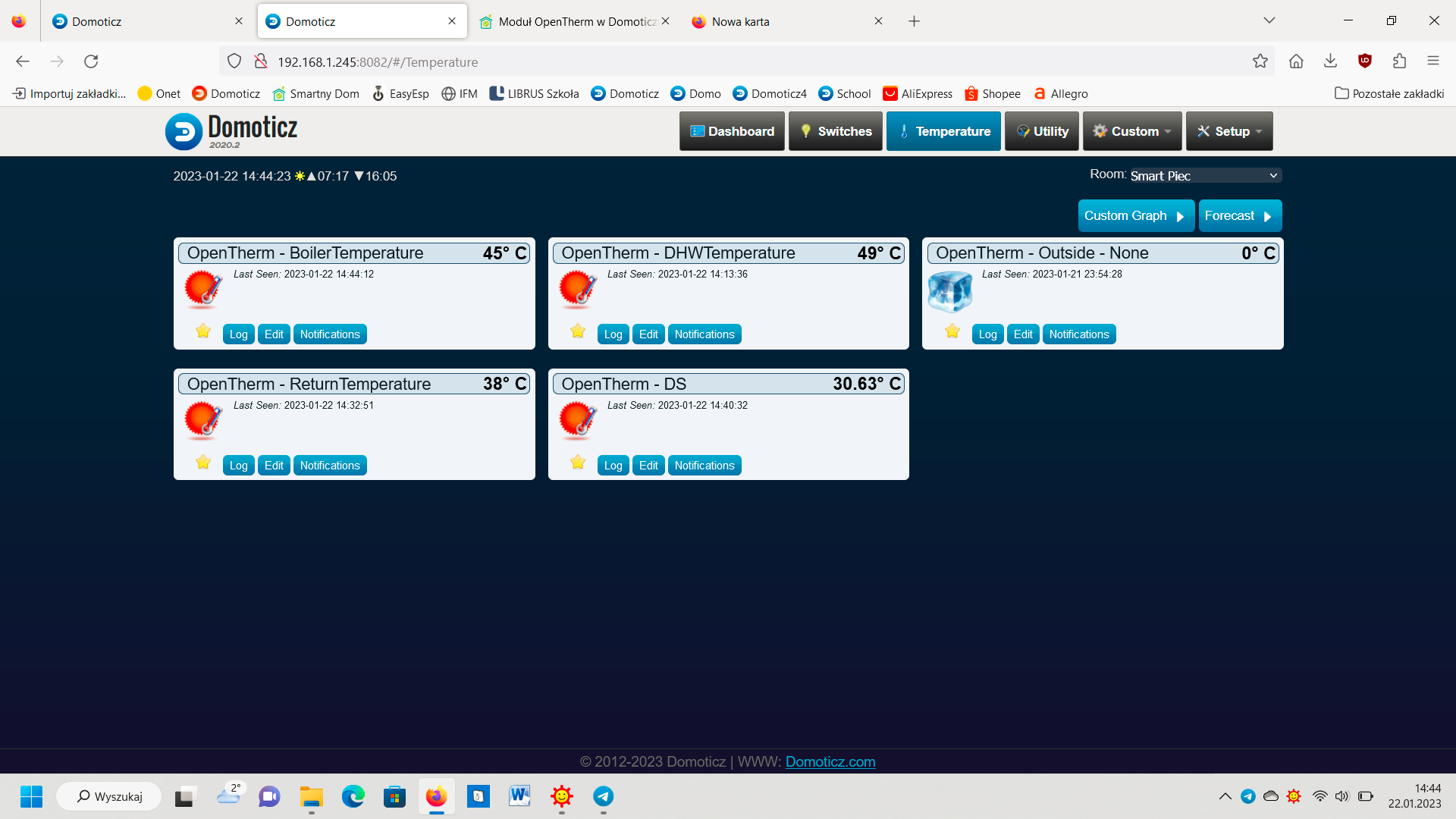Open the EasyEsp bookmark
The image size is (1456, 819).
400,94
